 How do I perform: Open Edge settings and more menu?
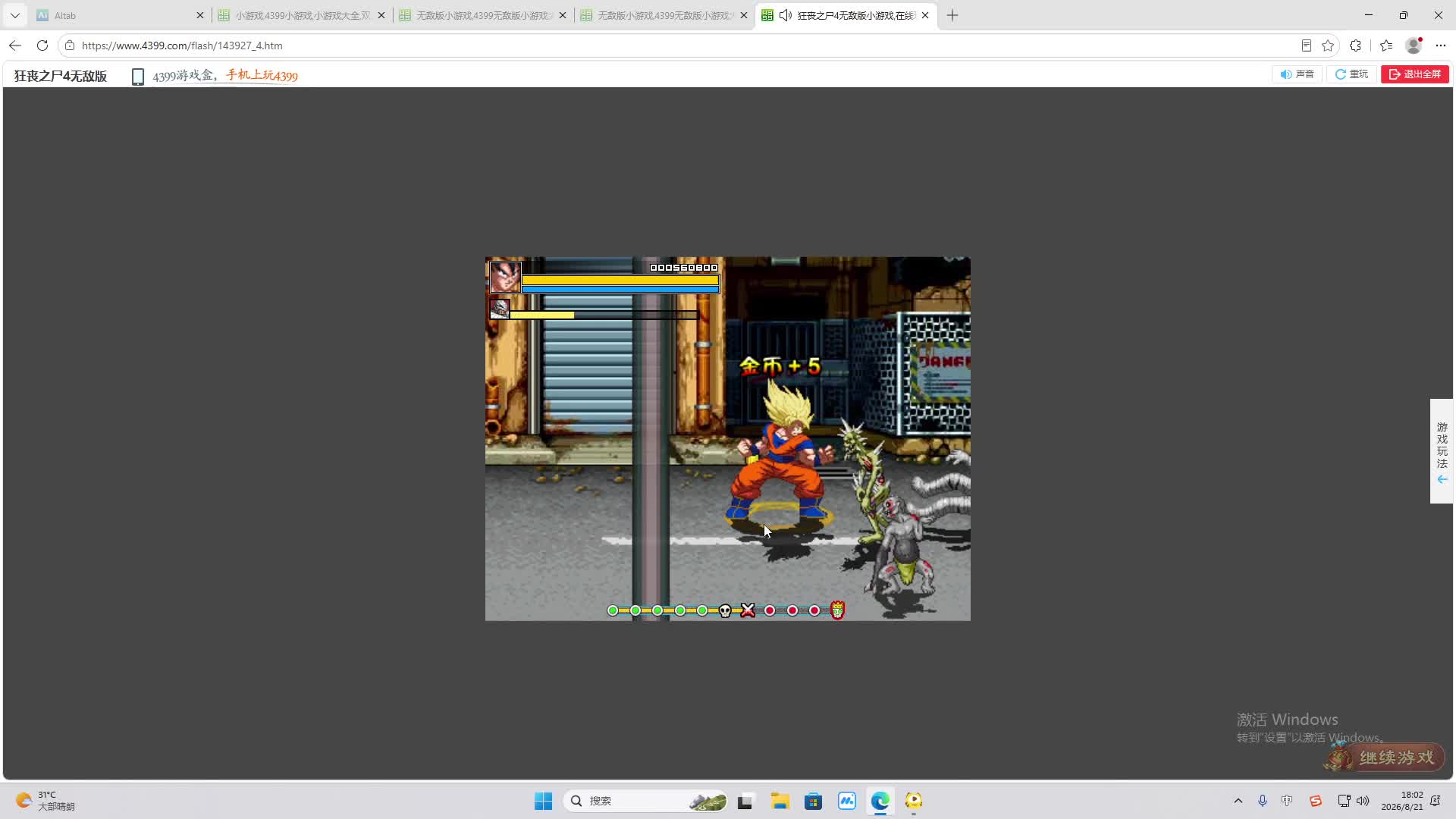(1441, 45)
